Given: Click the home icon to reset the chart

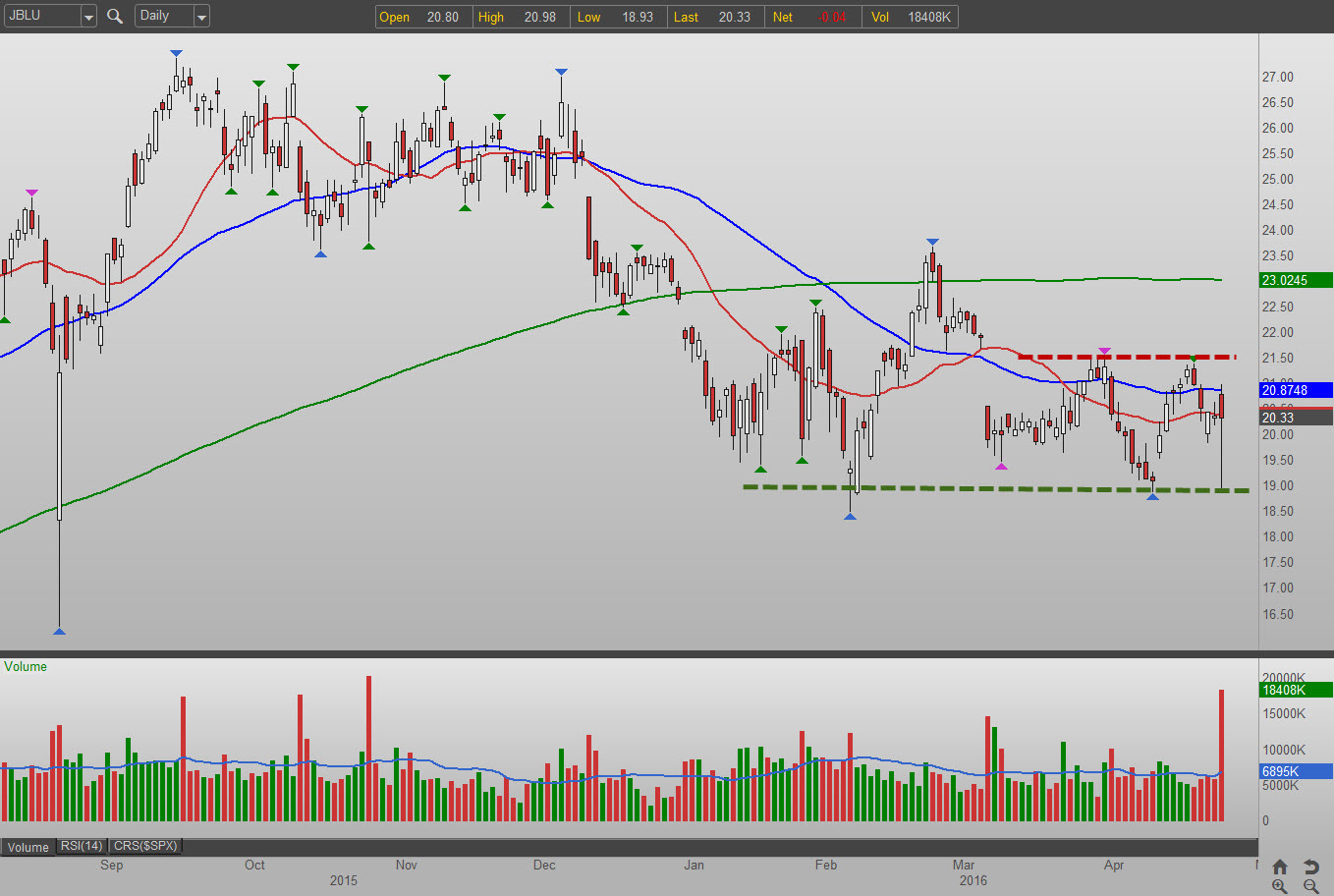Looking at the screenshot, I should 1279,867.
